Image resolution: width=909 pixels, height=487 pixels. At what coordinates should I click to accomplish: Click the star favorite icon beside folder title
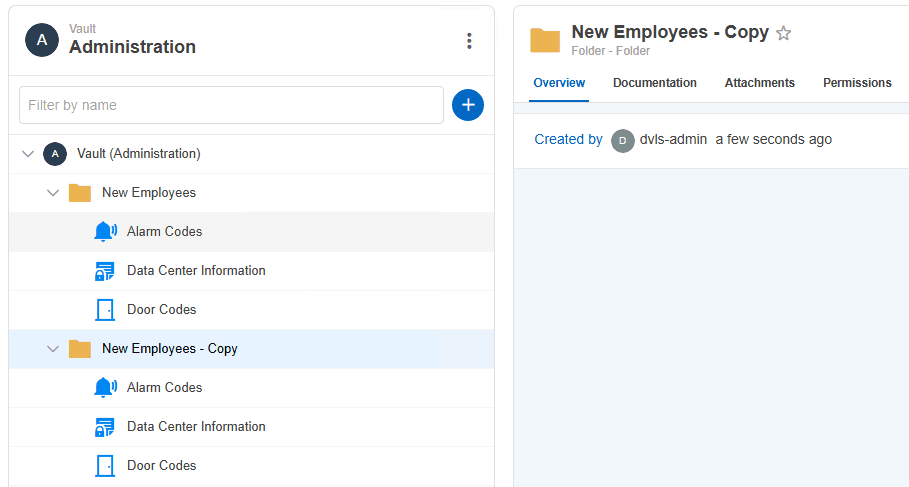[784, 33]
